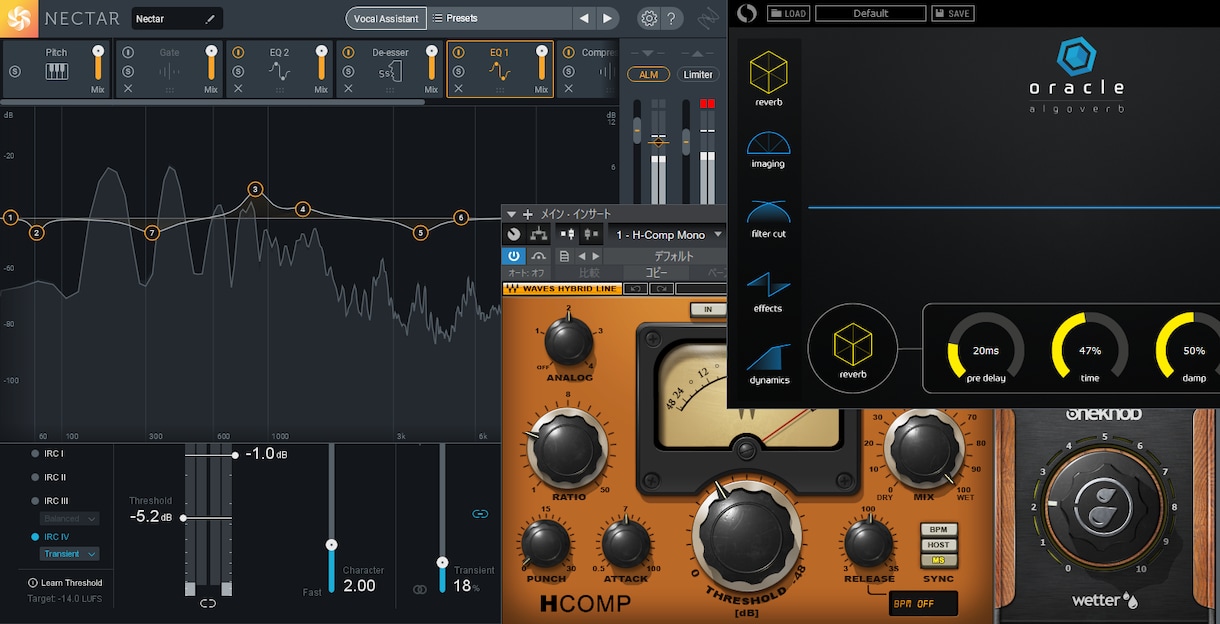Bypass the De-esser module power toggle
1220x624 pixels.
click(348, 53)
